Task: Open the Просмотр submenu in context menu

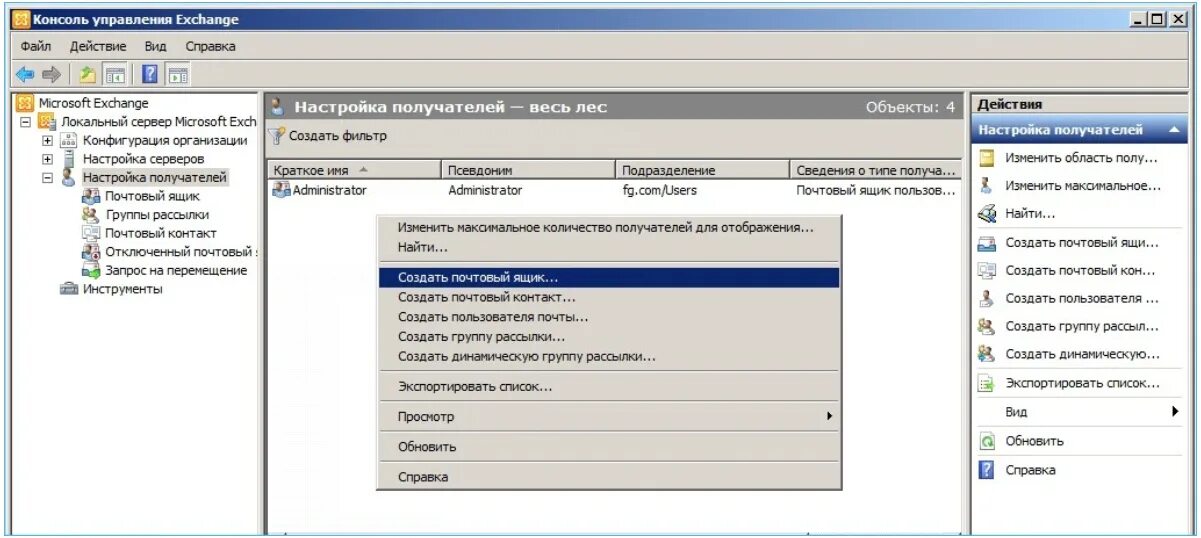Action: click(608, 416)
